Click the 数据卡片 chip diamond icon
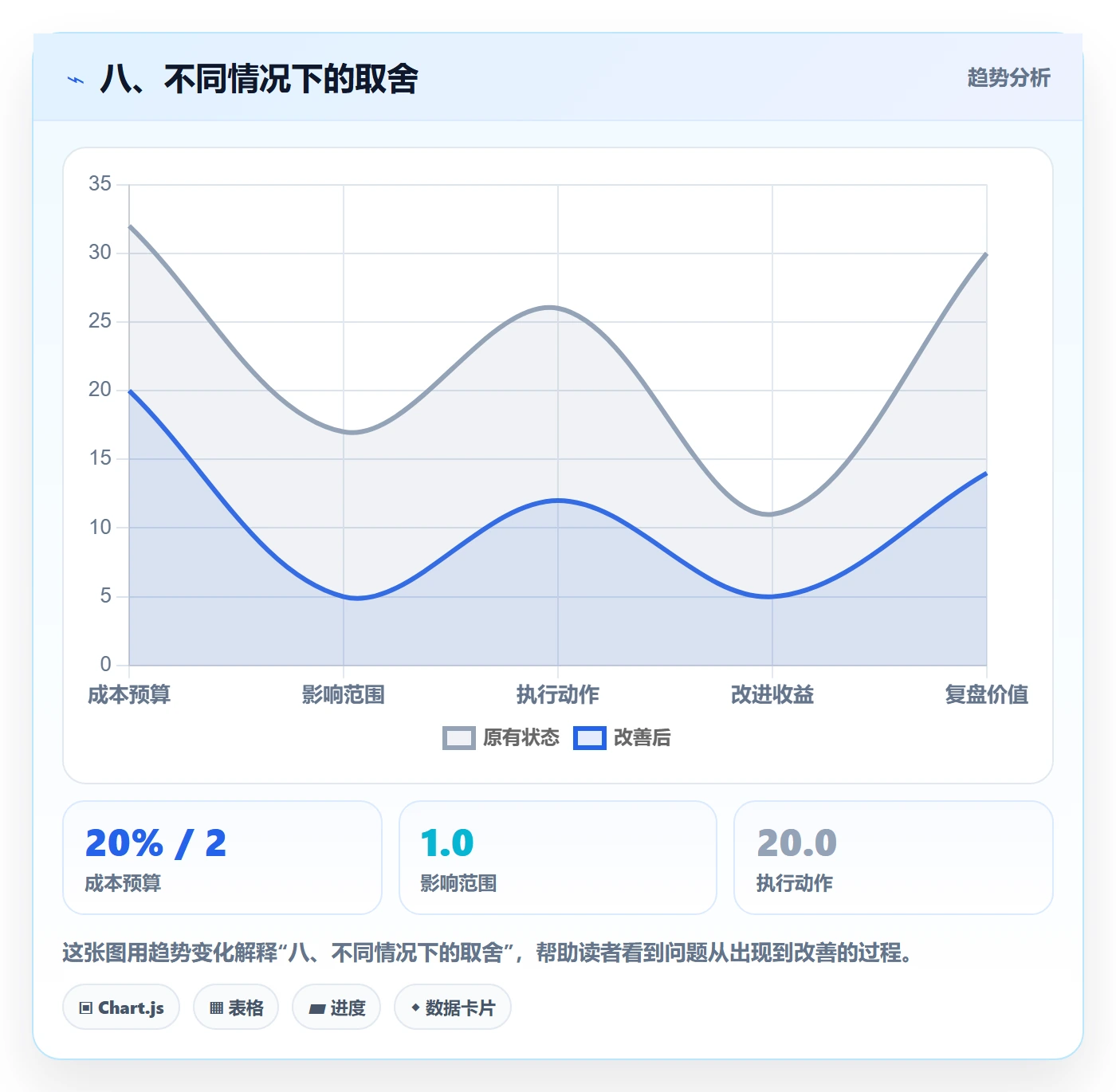Image resolution: width=1116 pixels, height=1092 pixels. tap(415, 1008)
